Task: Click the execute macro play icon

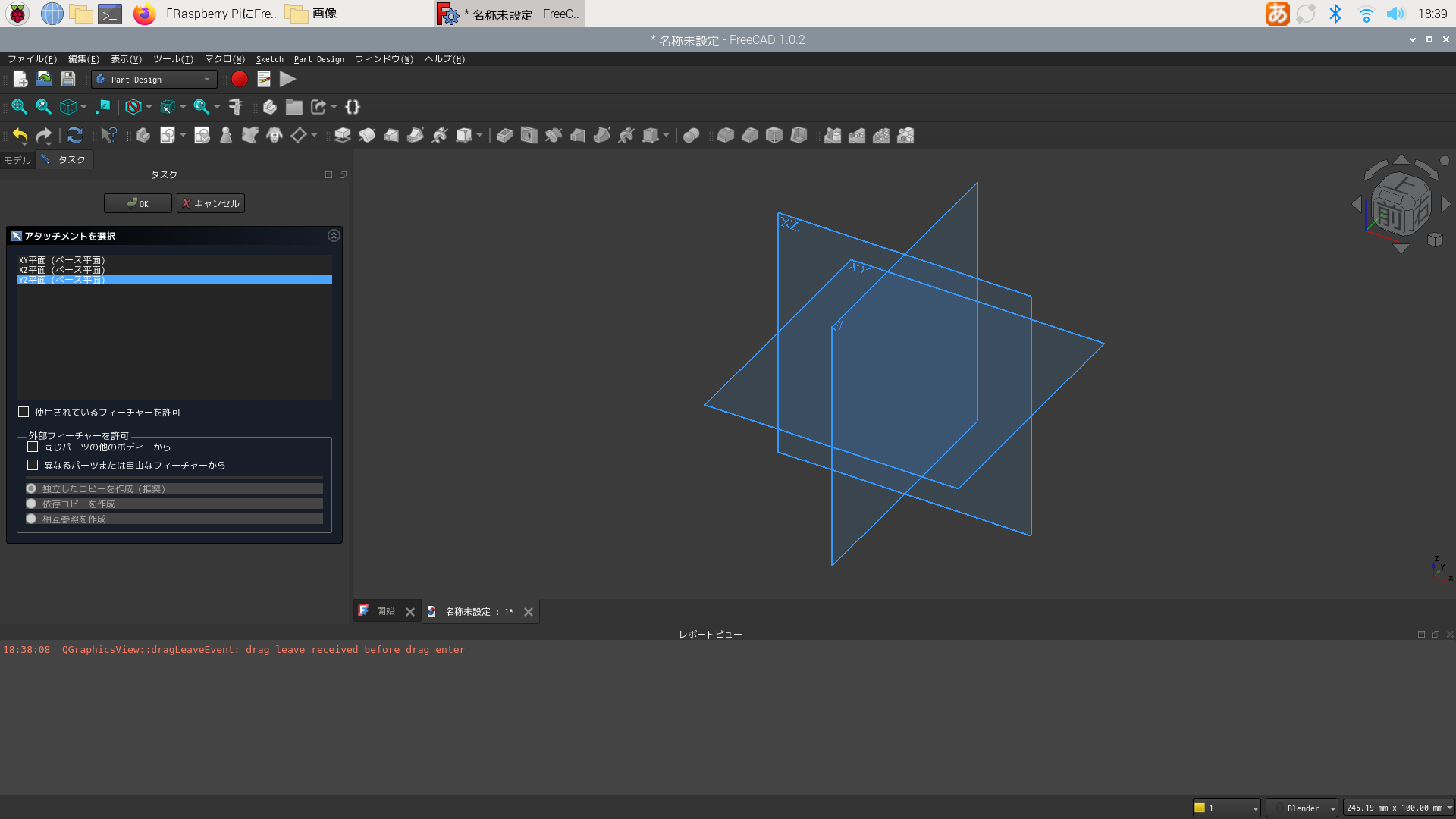Action: pyautogui.click(x=287, y=79)
